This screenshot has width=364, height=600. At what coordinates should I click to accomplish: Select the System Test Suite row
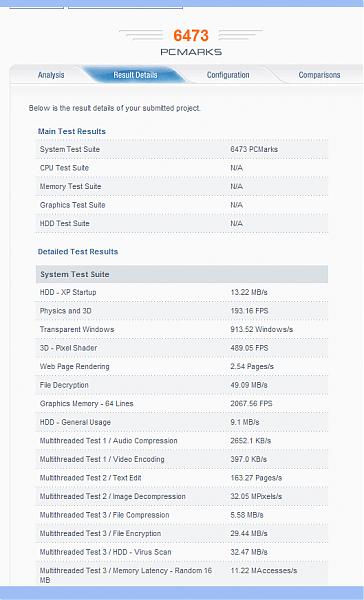(x=182, y=149)
